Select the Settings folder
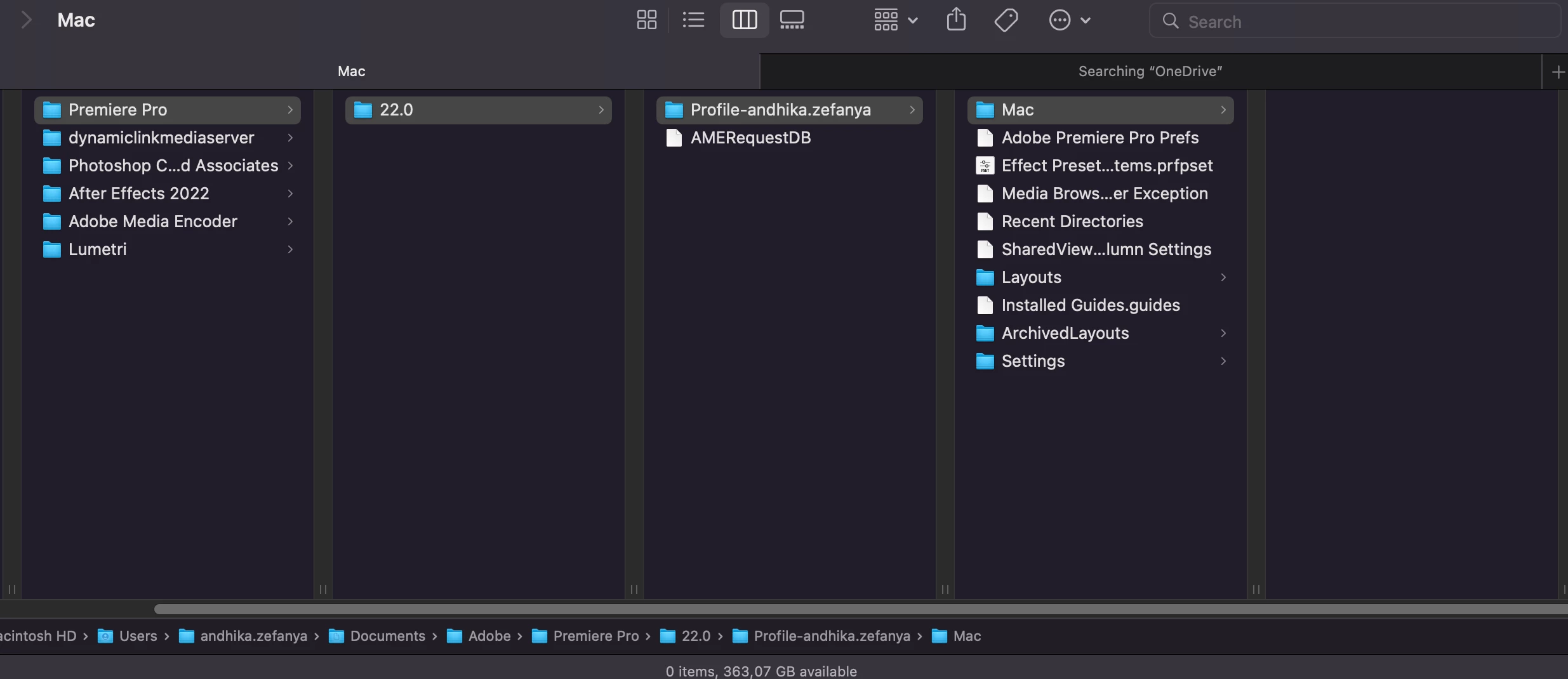This screenshot has height=679, width=1568. pos(1101,361)
